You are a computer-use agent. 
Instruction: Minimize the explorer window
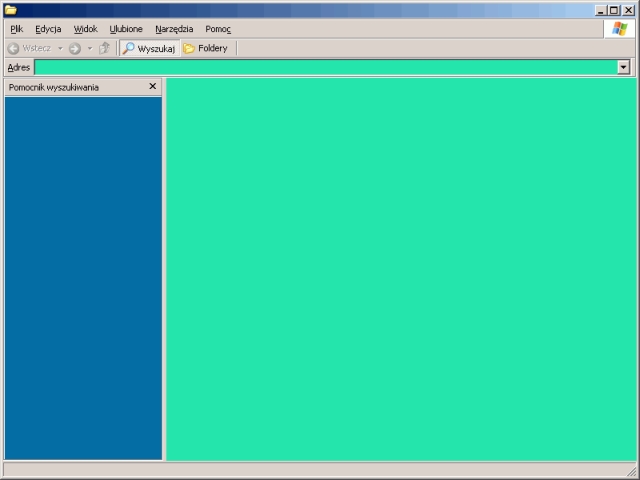point(600,11)
